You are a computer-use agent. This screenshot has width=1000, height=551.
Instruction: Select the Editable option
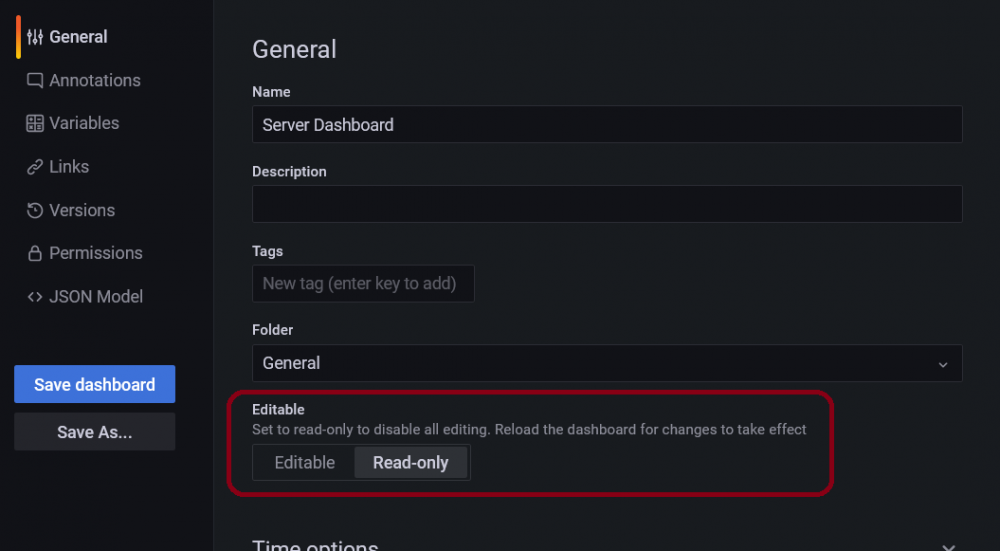point(304,462)
